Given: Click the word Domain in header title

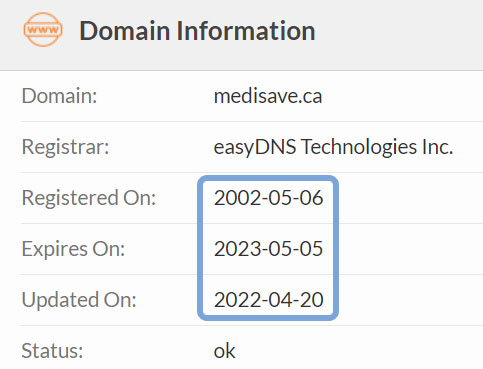Looking at the screenshot, I should point(125,31).
